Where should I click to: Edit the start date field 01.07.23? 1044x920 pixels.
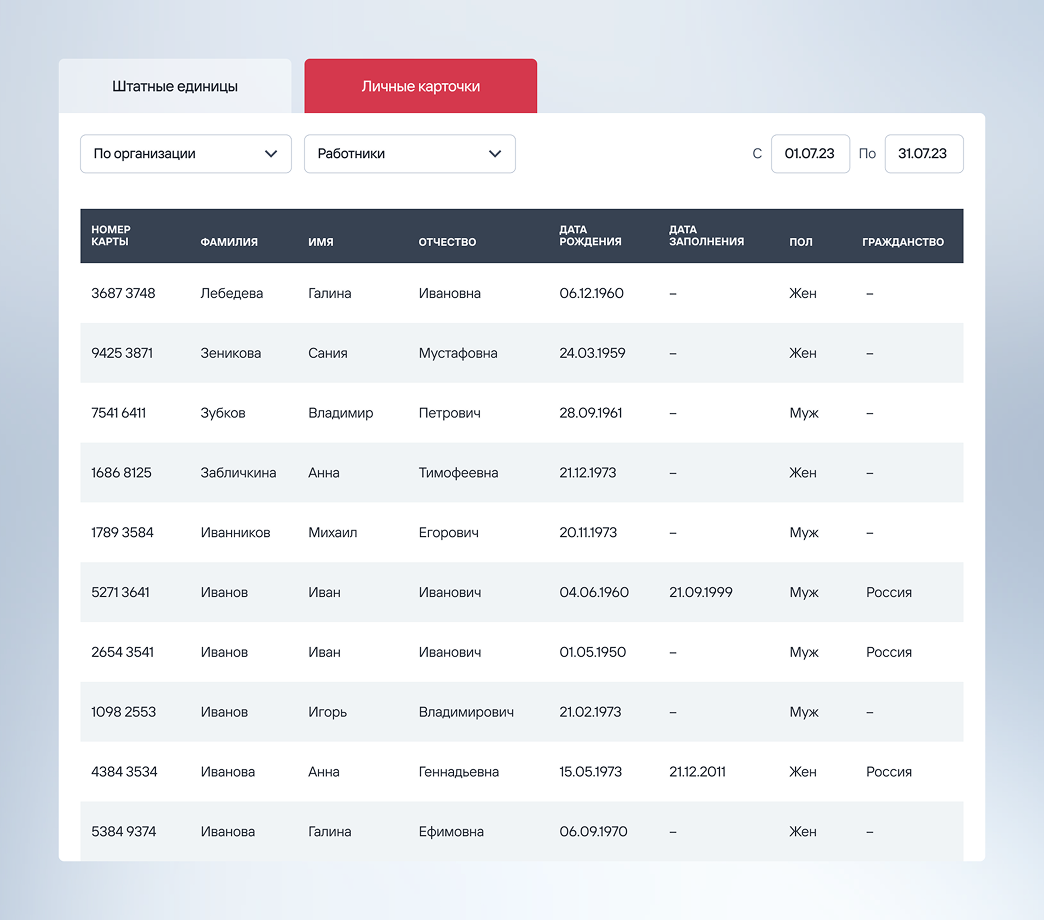point(810,154)
